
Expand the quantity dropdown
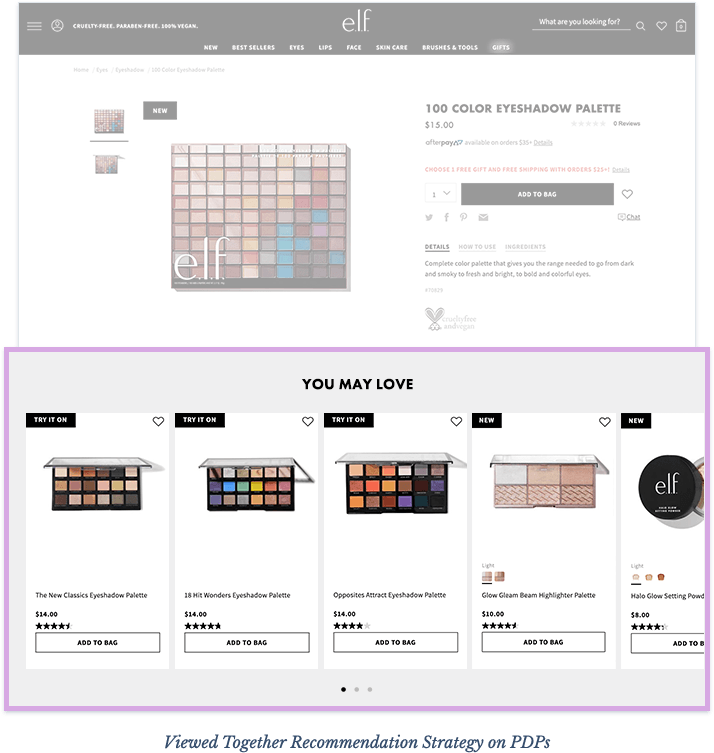[440, 194]
